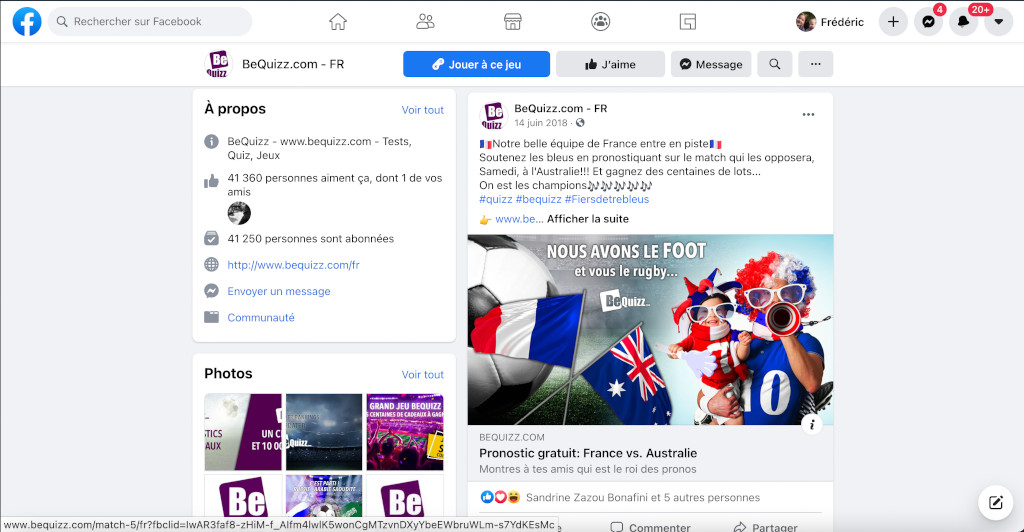Click the Jouer à ce jeu button
This screenshot has height=532, width=1024.
(476, 64)
